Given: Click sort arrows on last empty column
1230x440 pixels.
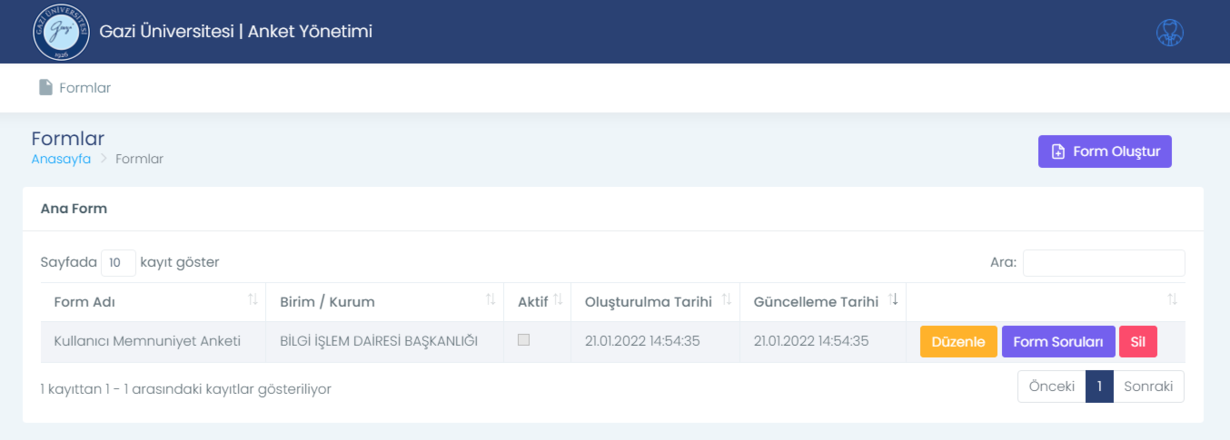Looking at the screenshot, I should pyautogui.click(x=1172, y=300).
